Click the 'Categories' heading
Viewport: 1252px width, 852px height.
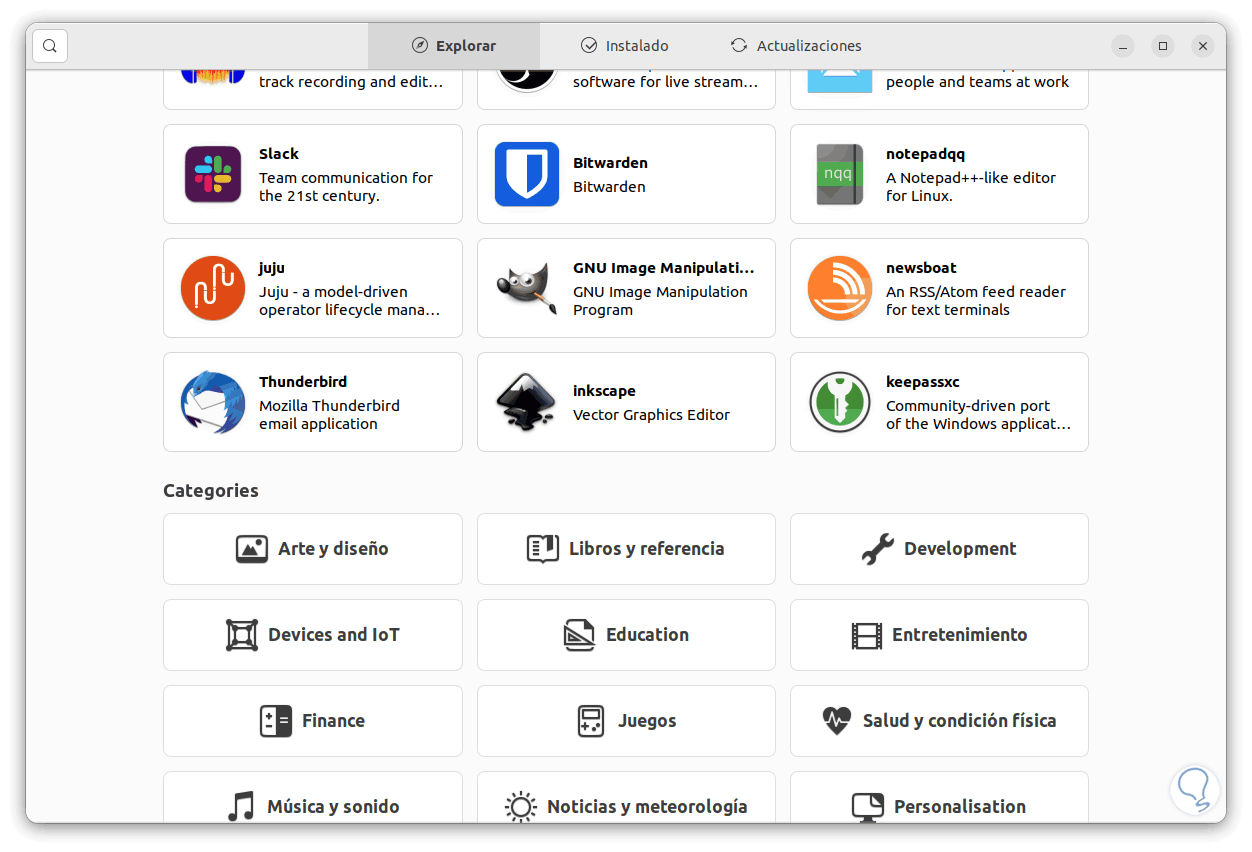(x=211, y=491)
